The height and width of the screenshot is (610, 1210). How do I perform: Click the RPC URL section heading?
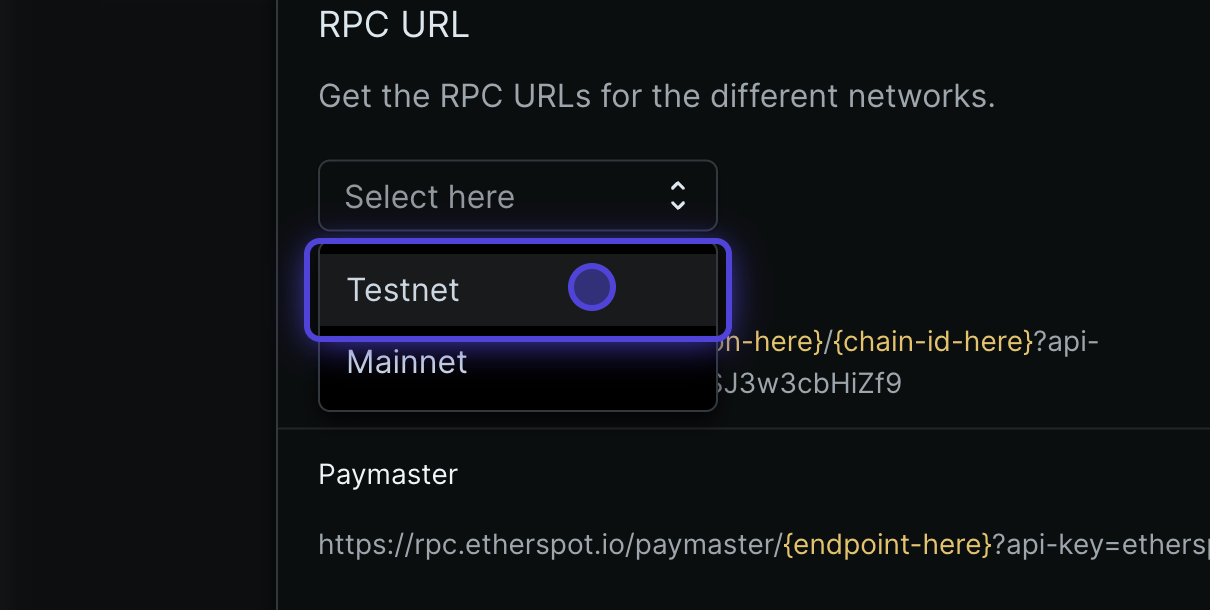pos(394,24)
